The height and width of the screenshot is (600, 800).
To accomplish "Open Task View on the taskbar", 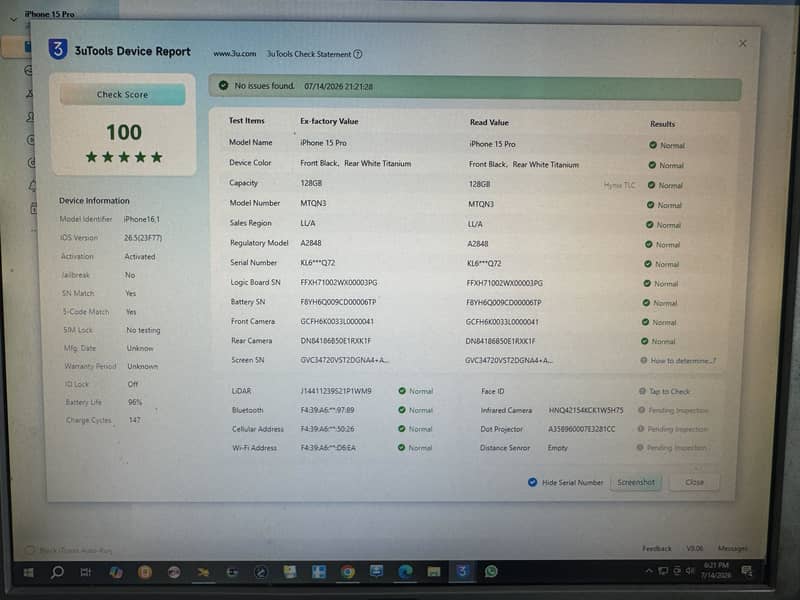I will tap(86, 572).
